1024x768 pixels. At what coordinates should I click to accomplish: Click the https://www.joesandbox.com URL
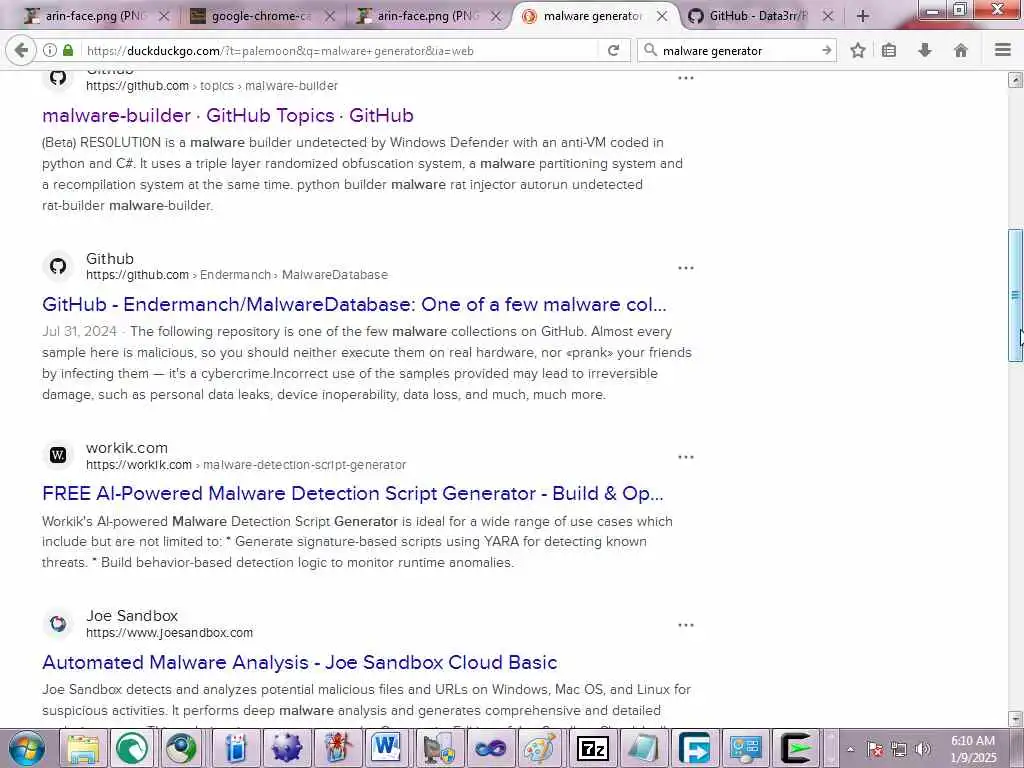pyautogui.click(x=169, y=633)
